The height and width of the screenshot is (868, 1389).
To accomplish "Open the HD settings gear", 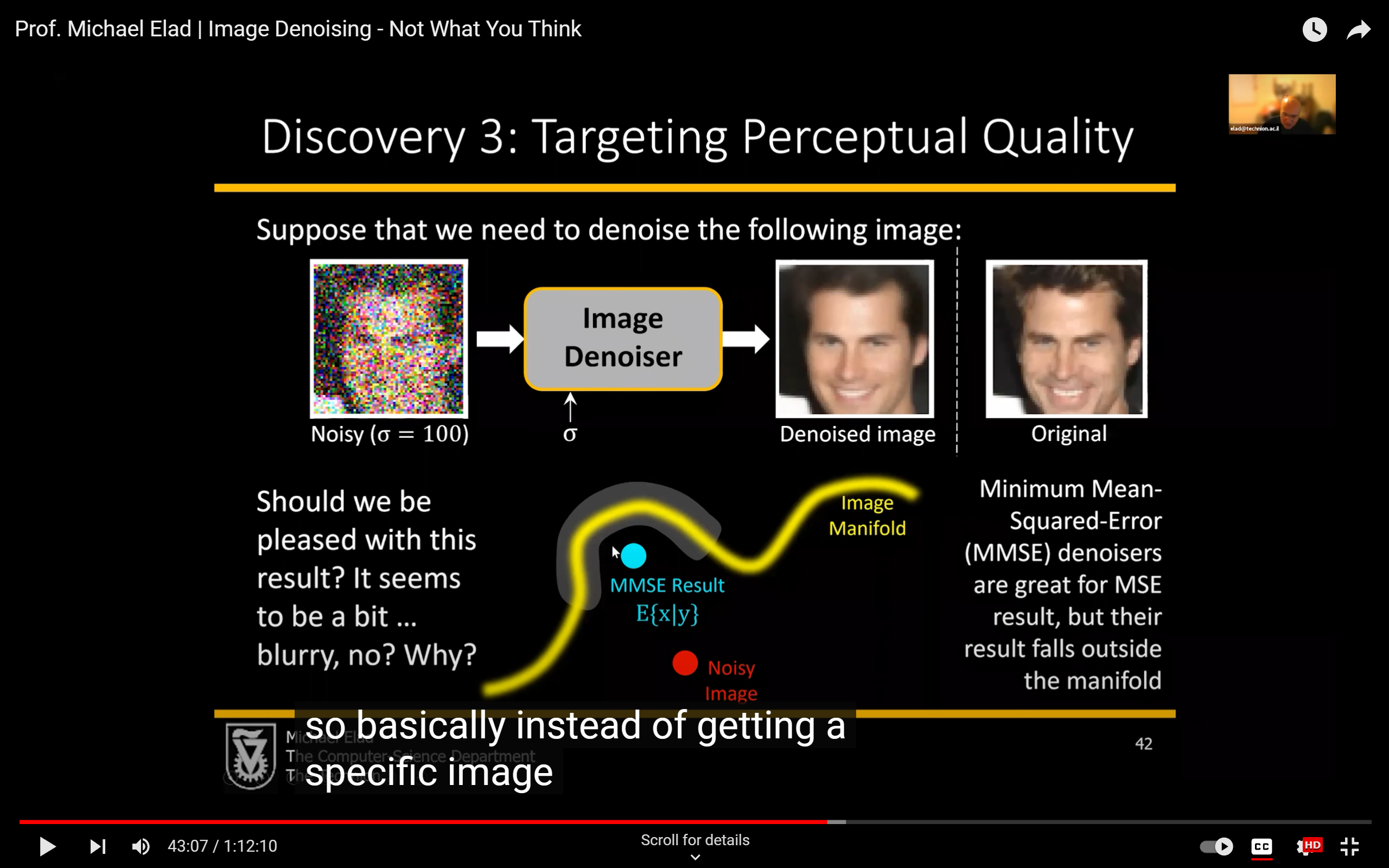I will 1308,846.
